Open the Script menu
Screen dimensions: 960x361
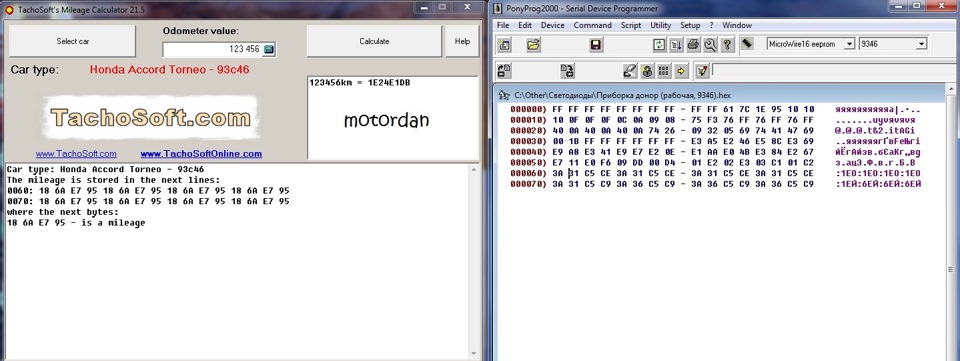point(631,25)
